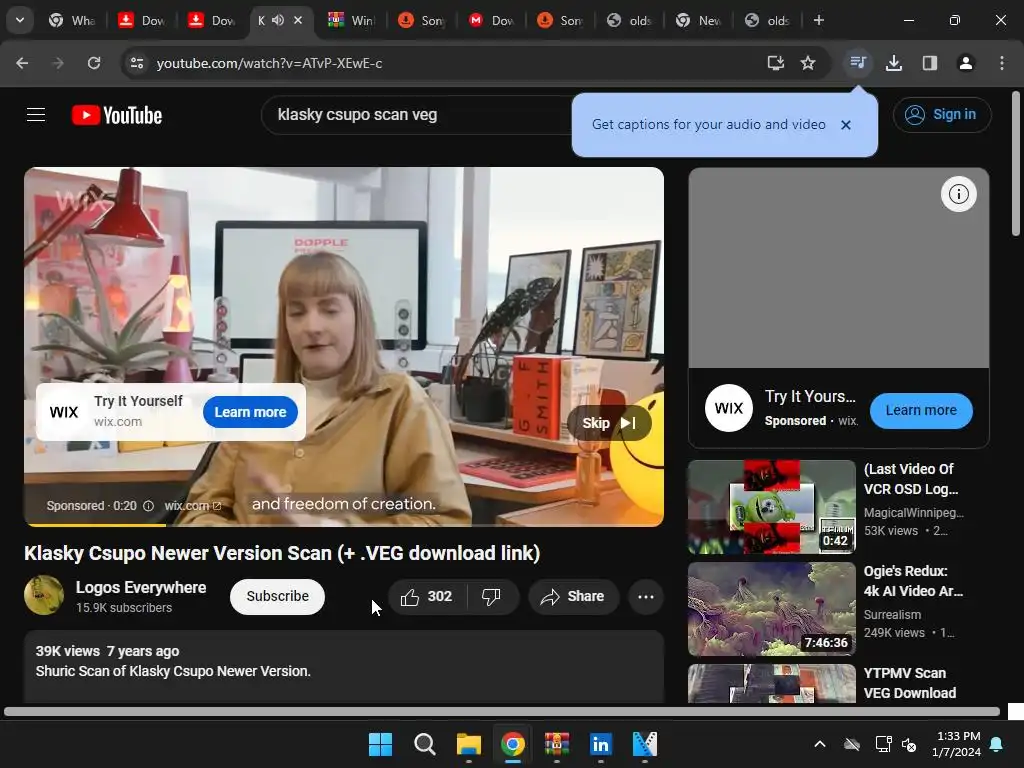Dislike this video
1024x768 pixels.
tap(491, 596)
